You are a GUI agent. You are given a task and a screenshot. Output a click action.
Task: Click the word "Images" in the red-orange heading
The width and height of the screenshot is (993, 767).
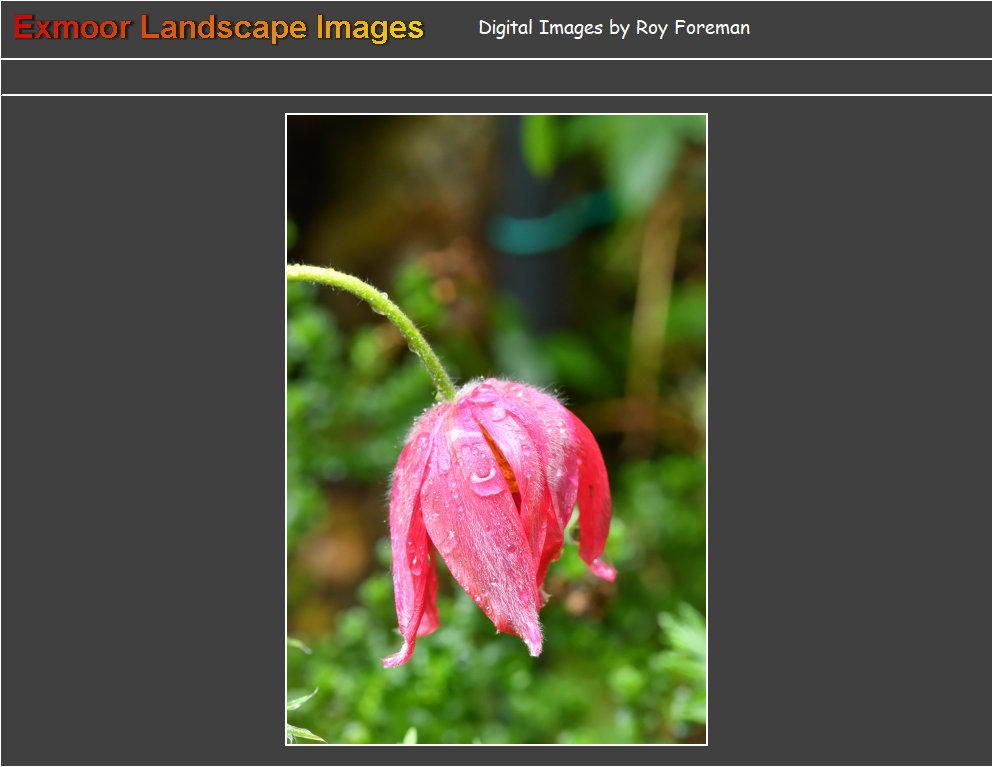coord(370,28)
